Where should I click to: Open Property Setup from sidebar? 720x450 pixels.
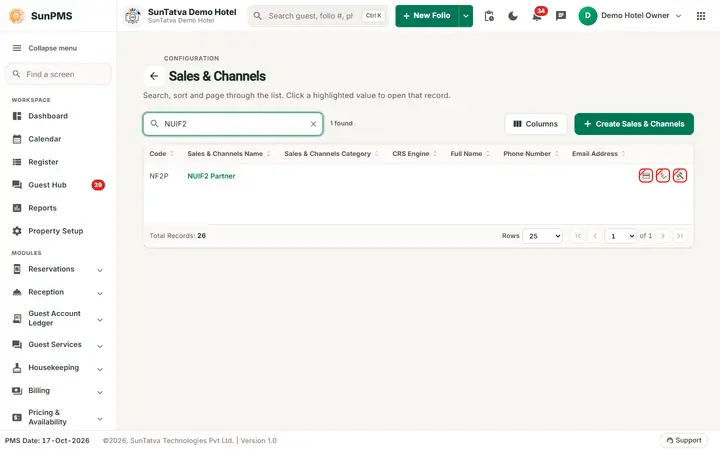pyautogui.click(x=58, y=231)
